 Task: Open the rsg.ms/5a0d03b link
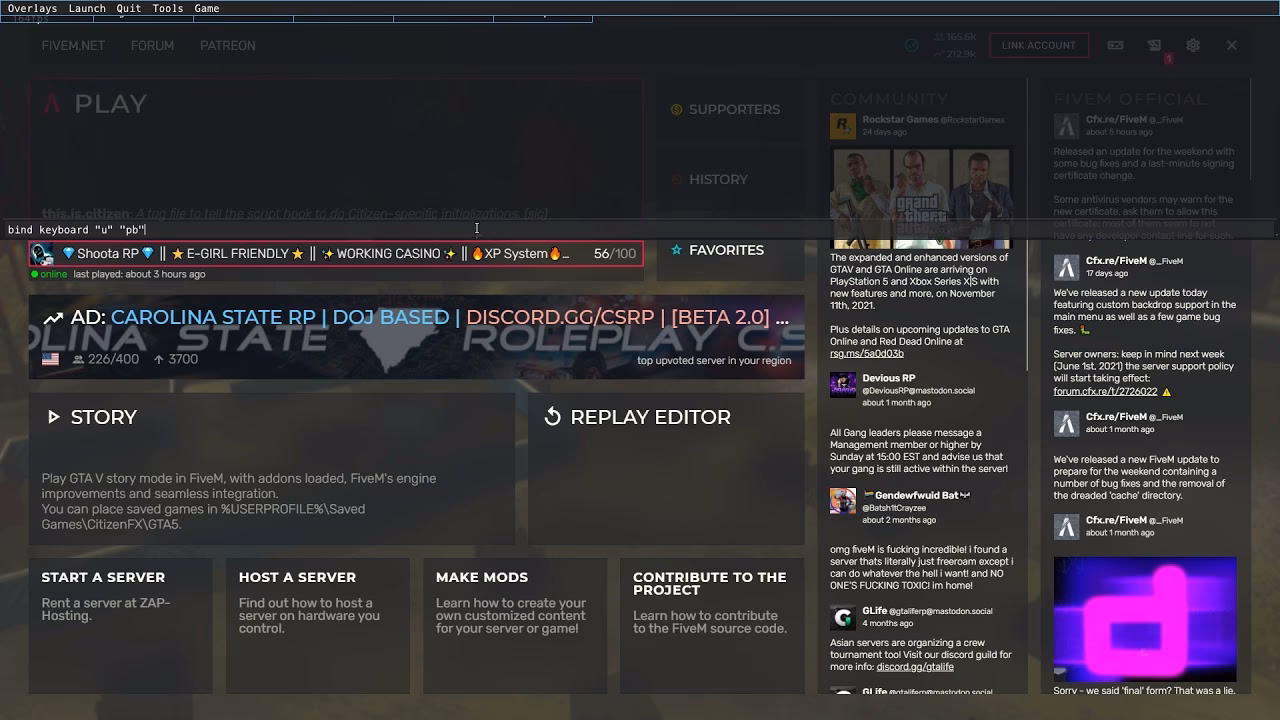(x=867, y=353)
